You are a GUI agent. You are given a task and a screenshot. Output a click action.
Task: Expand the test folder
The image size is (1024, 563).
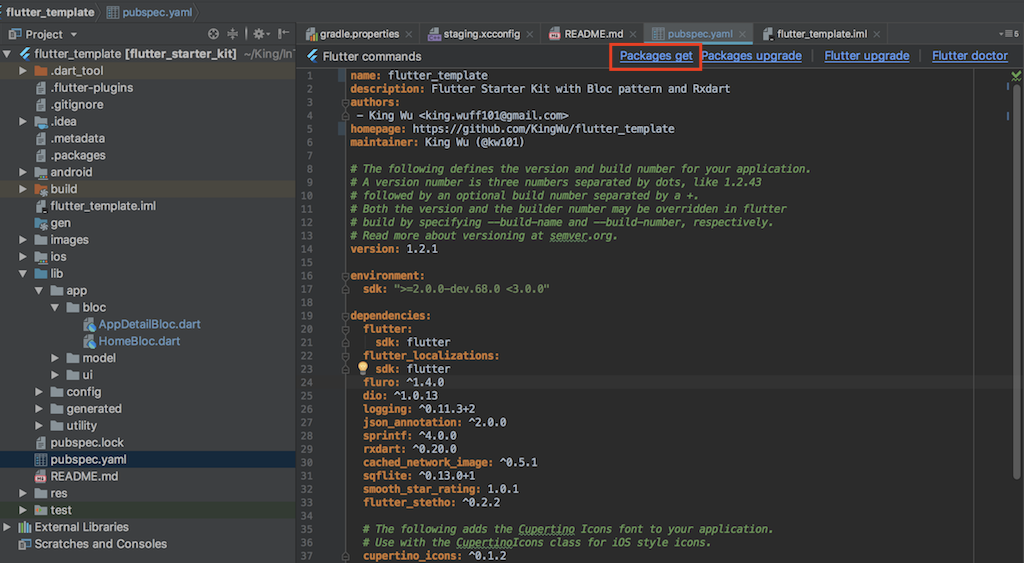click(x=23, y=510)
